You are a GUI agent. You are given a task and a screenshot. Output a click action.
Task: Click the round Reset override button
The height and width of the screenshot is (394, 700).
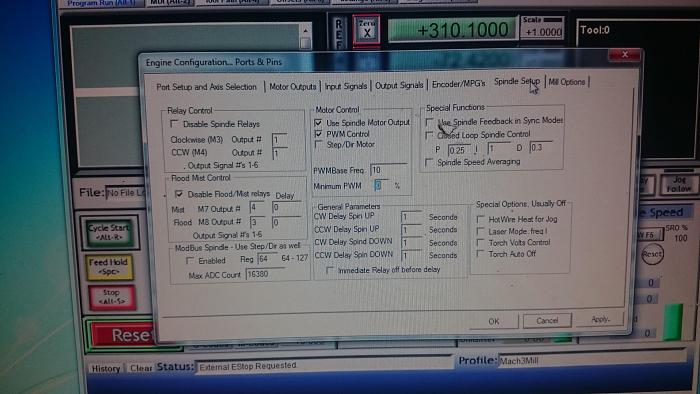click(x=652, y=254)
